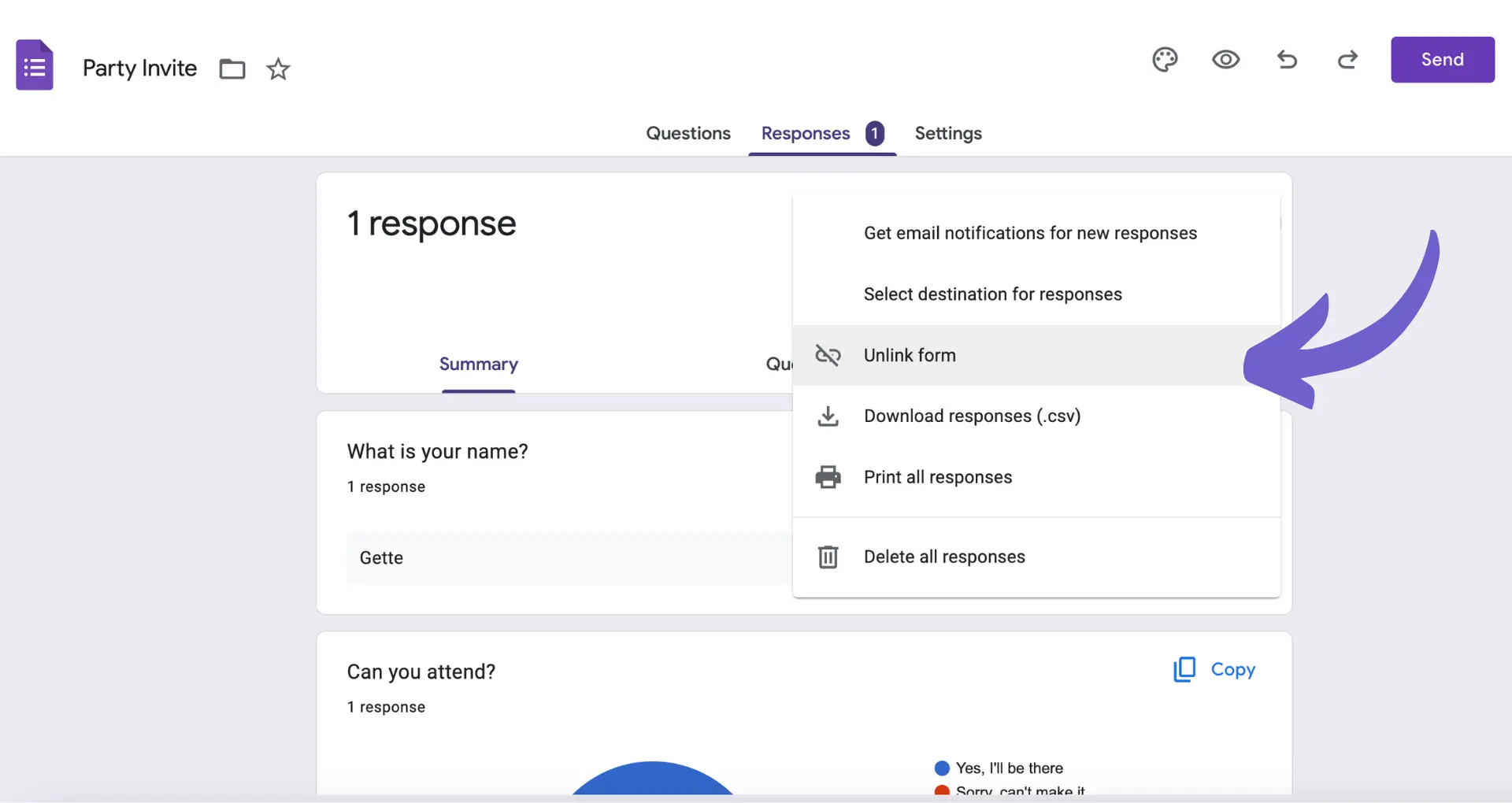The height and width of the screenshot is (803, 1512).
Task: Choose Print all responses
Action: [1036, 477]
